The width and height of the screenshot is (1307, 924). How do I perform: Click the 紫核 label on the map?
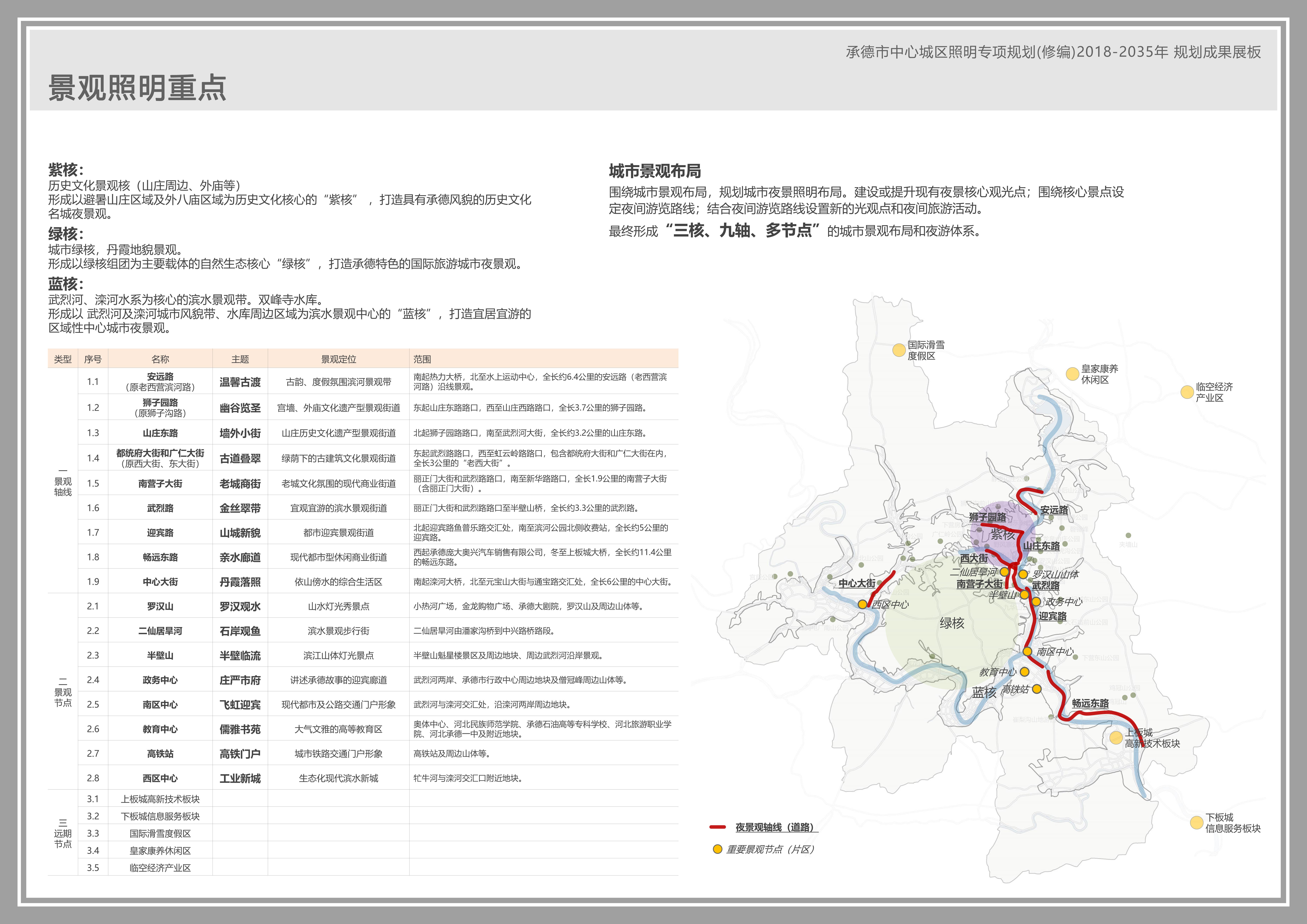1003,534
